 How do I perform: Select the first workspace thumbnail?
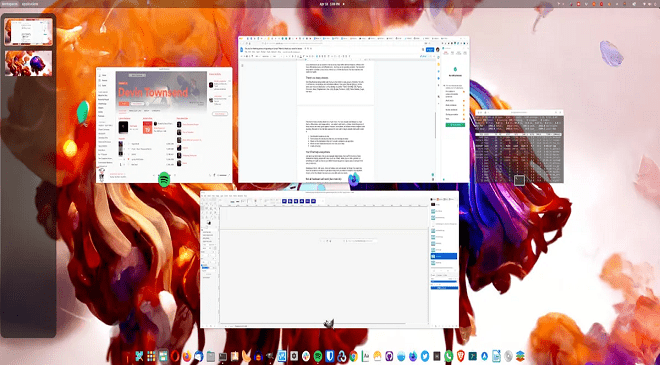point(28,32)
